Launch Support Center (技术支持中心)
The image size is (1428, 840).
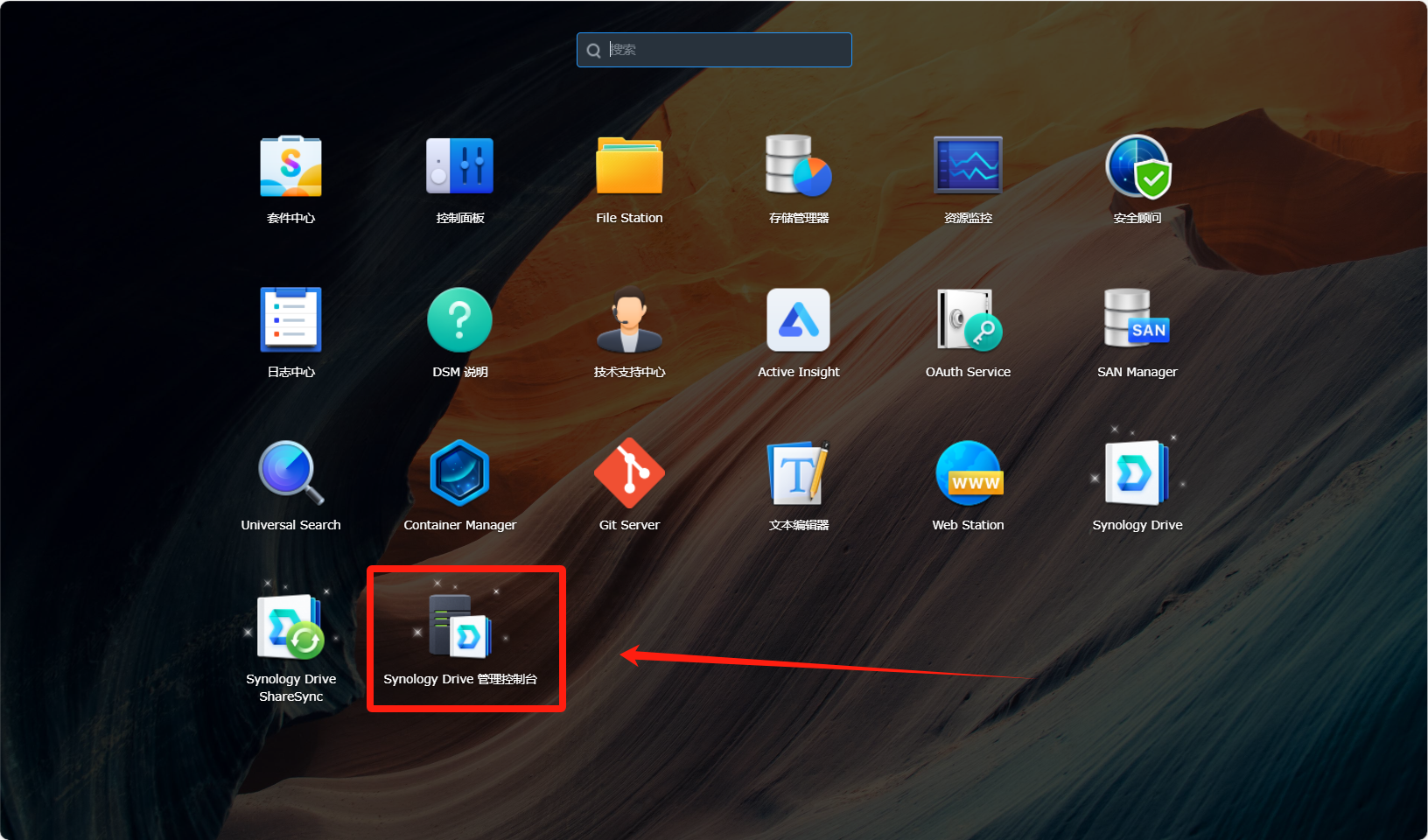click(x=629, y=320)
